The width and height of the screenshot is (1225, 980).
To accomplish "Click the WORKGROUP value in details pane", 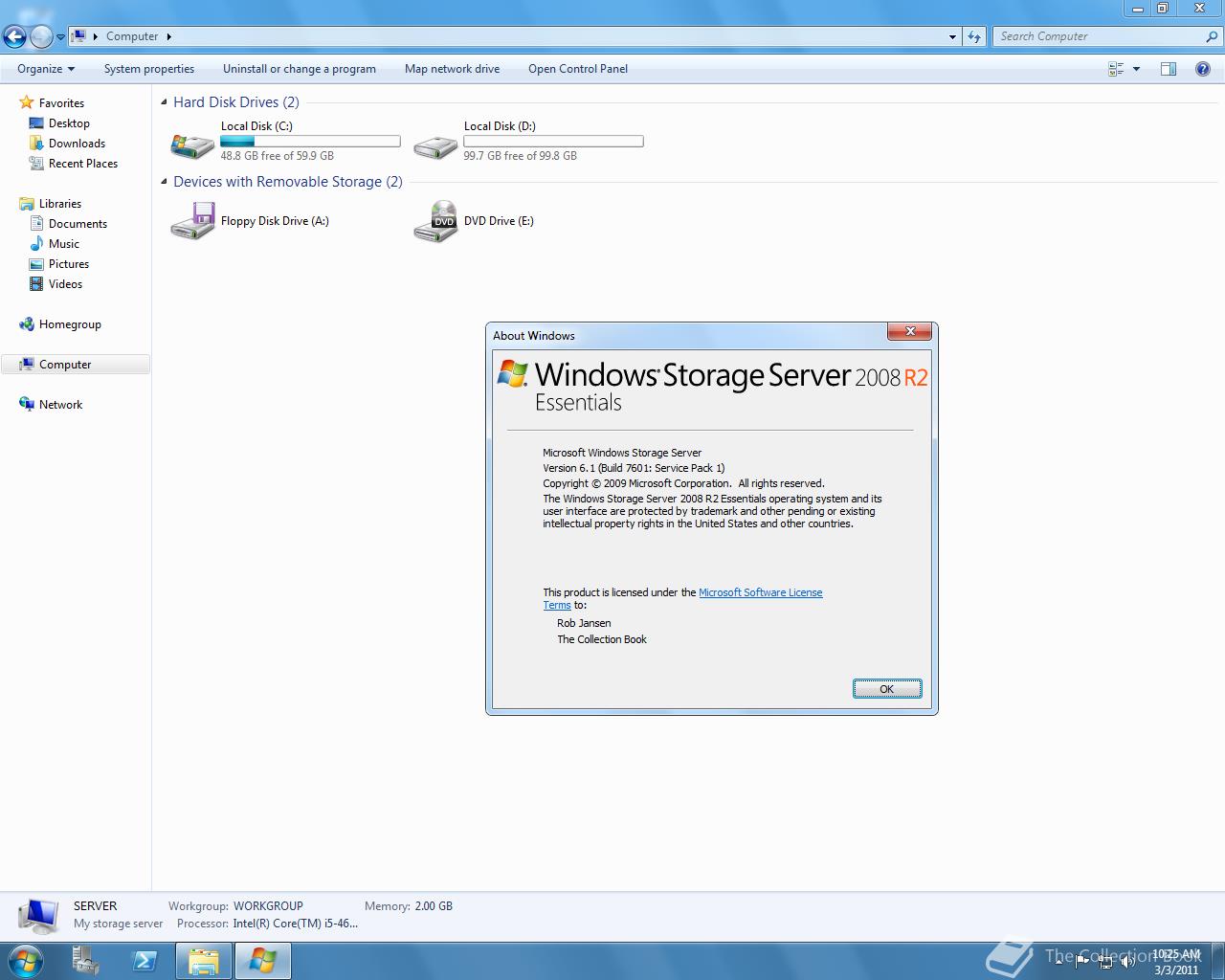I will point(268,905).
